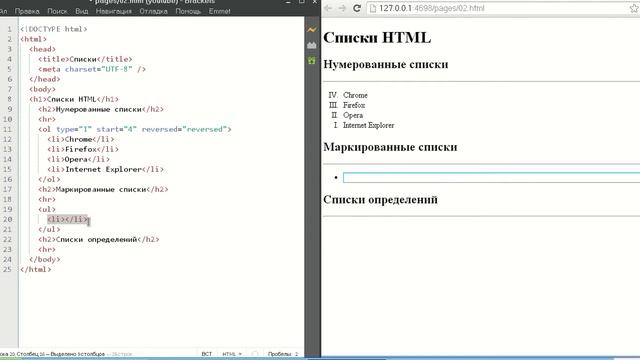The image size is (640, 360).
Task: Click the title tag line in code
Action: 85,59
